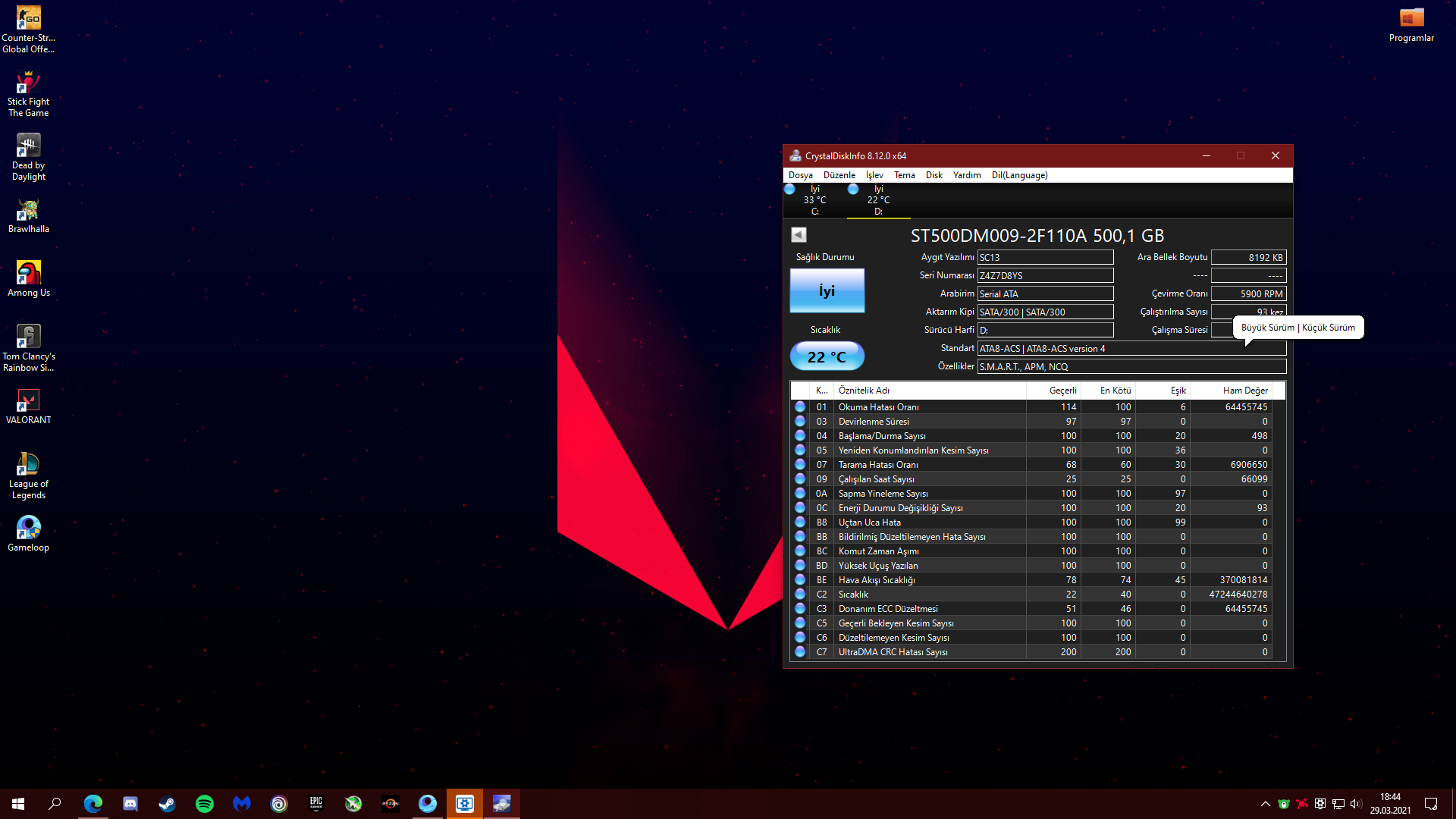Image resolution: width=1456 pixels, height=819 pixels.
Task: Click the İyi health status button
Action: [x=827, y=290]
